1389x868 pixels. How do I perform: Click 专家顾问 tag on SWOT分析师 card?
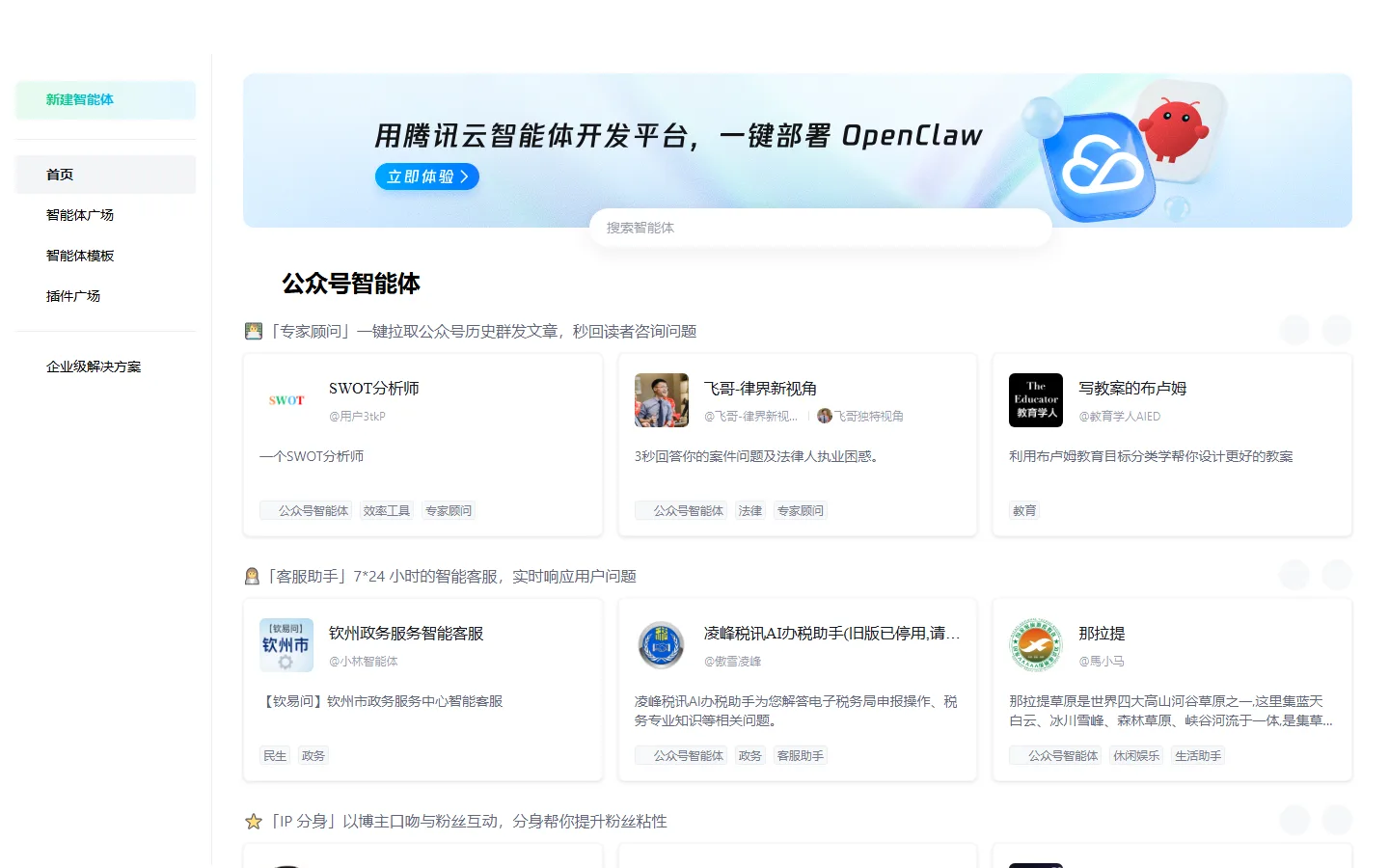click(449, 510)
